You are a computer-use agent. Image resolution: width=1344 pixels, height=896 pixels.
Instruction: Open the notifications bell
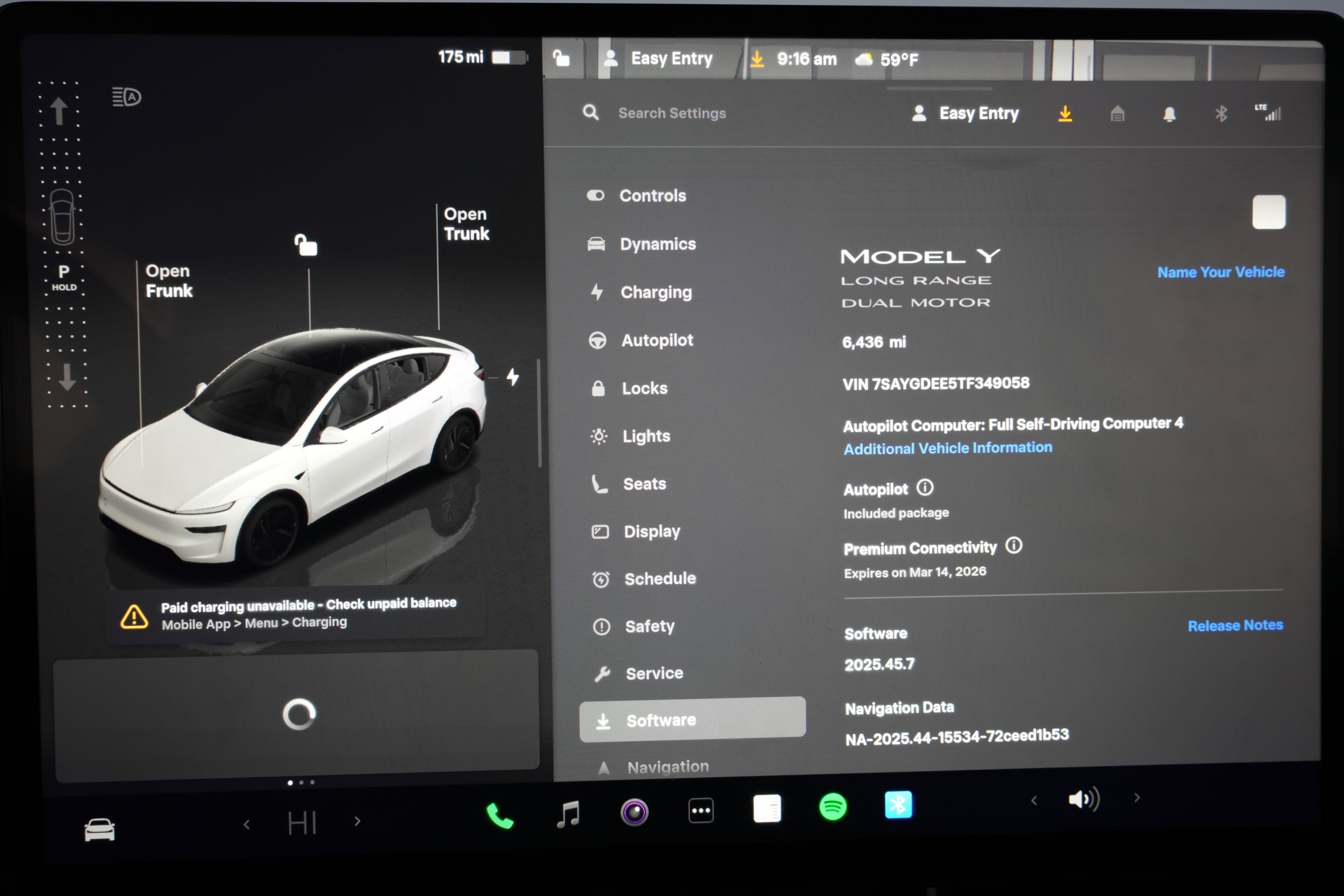click(x=1169, y=114)
